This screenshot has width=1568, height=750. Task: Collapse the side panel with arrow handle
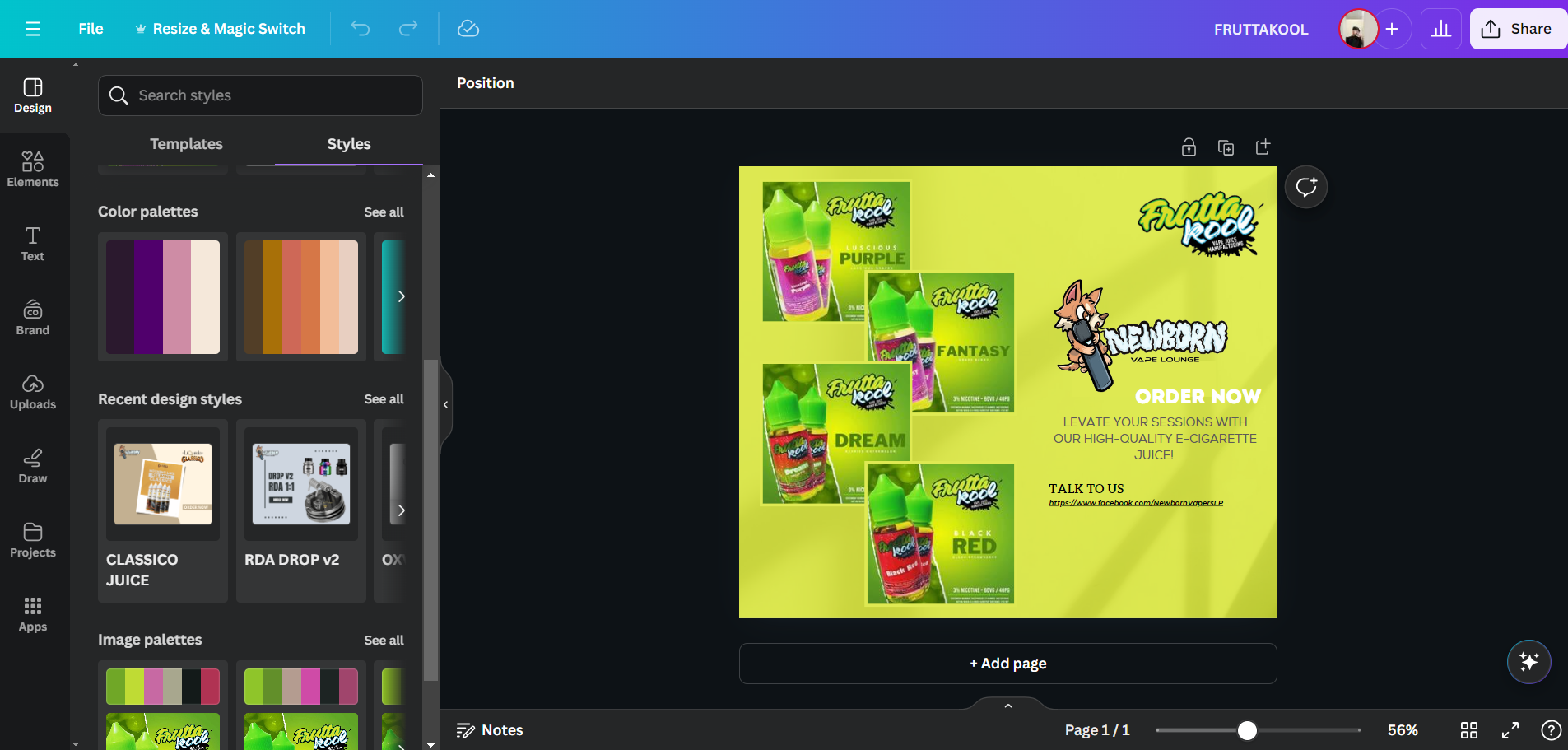coord(446,404)
